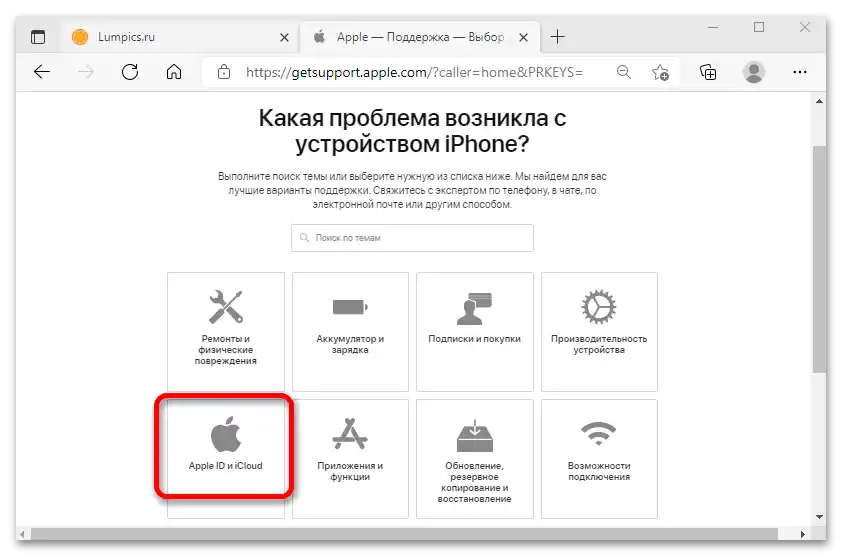The height and width of the screenshot is (556, 842).
Task: View site security lock information
Action: tap(224, 72)
